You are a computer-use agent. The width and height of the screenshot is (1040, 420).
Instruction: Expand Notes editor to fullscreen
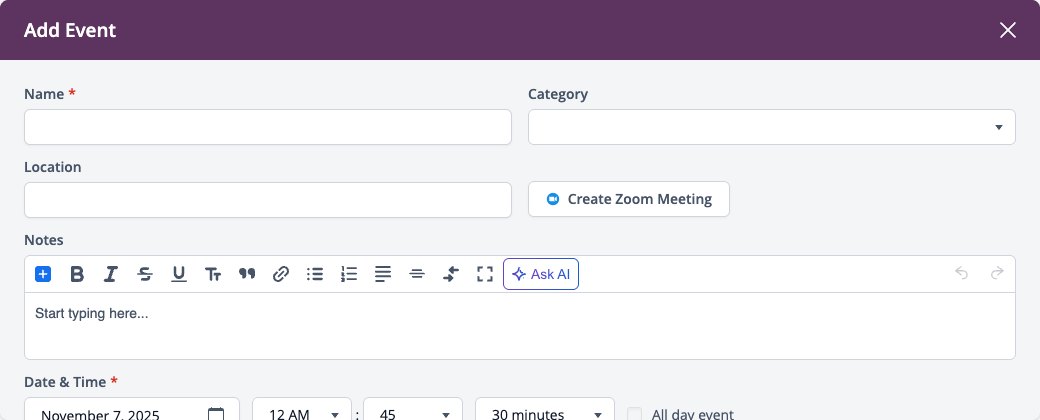point(485,274)
